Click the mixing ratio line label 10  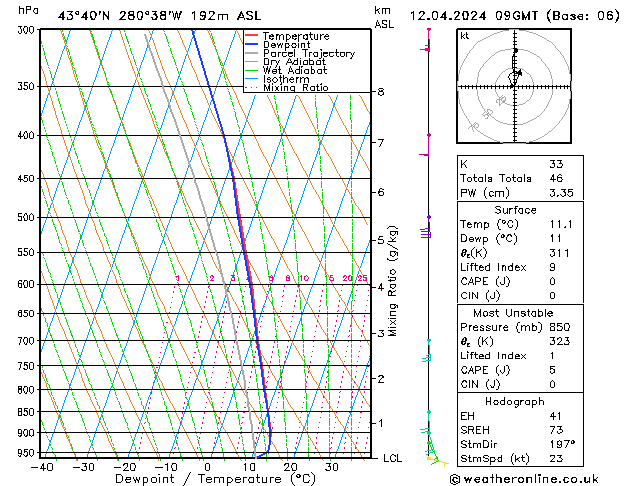(304, 278)
